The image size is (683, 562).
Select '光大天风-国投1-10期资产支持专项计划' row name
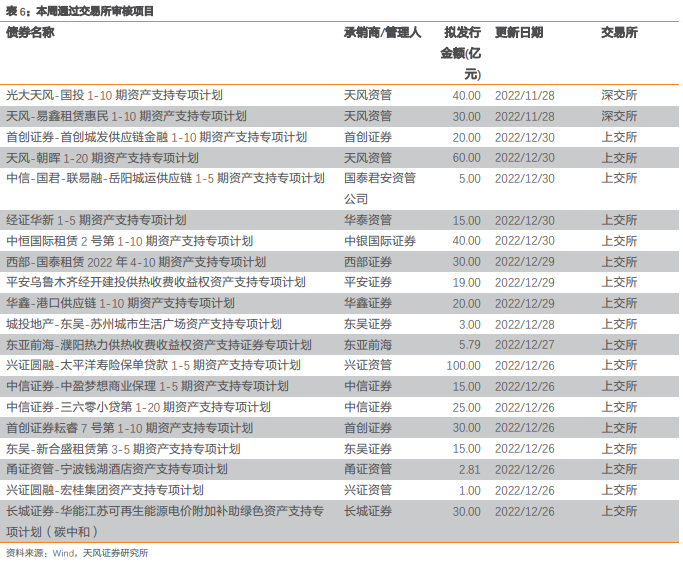point(114,95)
